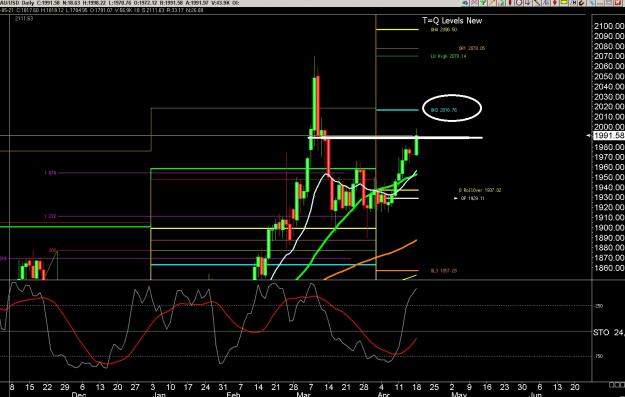625x397 pixels.
Task: Click the date tick labeled 24
Action: click(x=205, y=387)
